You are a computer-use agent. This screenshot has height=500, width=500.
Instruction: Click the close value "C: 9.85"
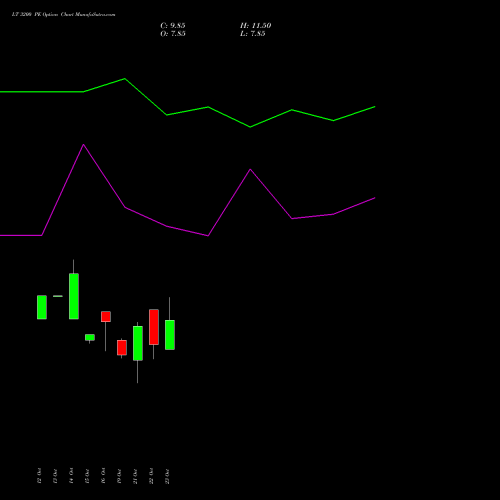tap(173, 26)
